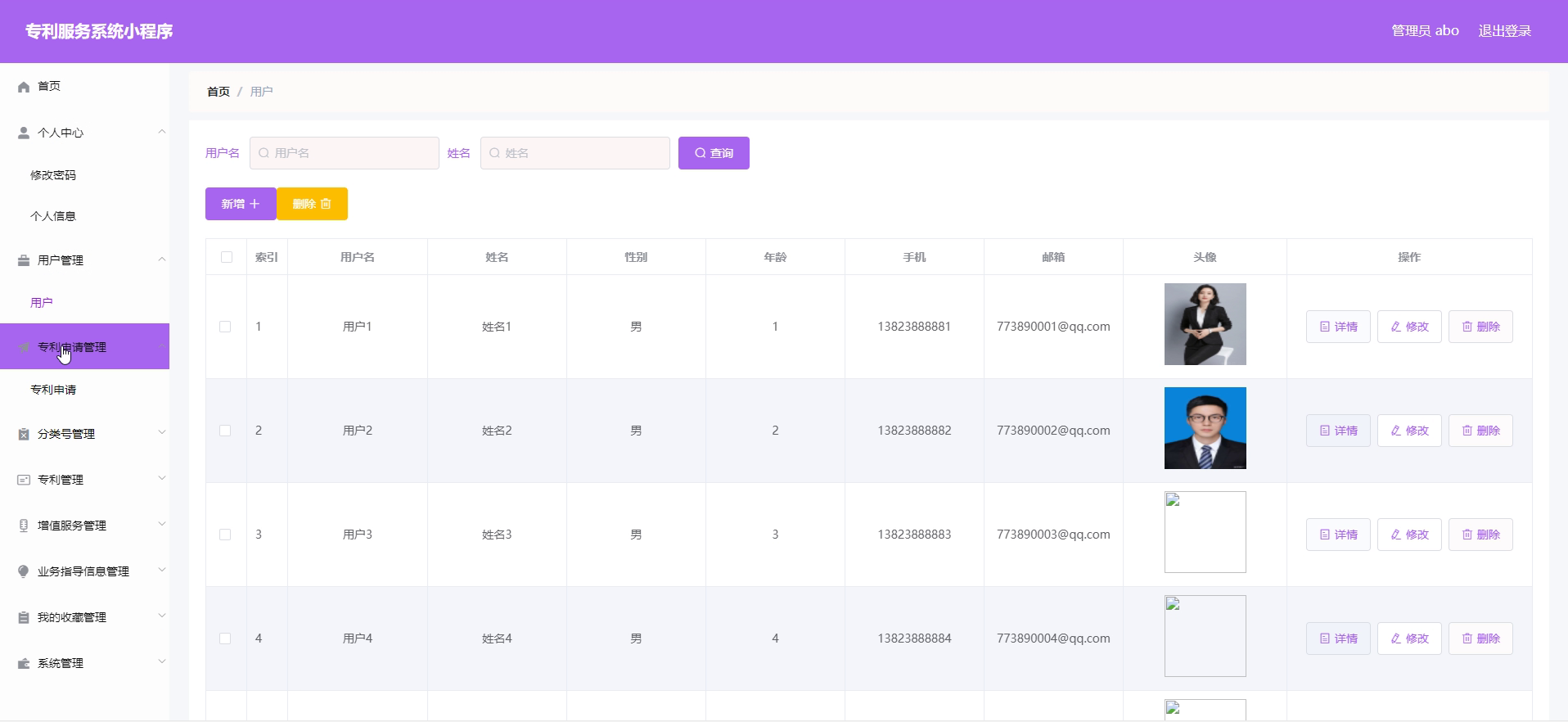This screenshot has height=722, width=1568.
Task: Click 姓名3 cell
Action: pyautogui.click(x=497, y=535)
